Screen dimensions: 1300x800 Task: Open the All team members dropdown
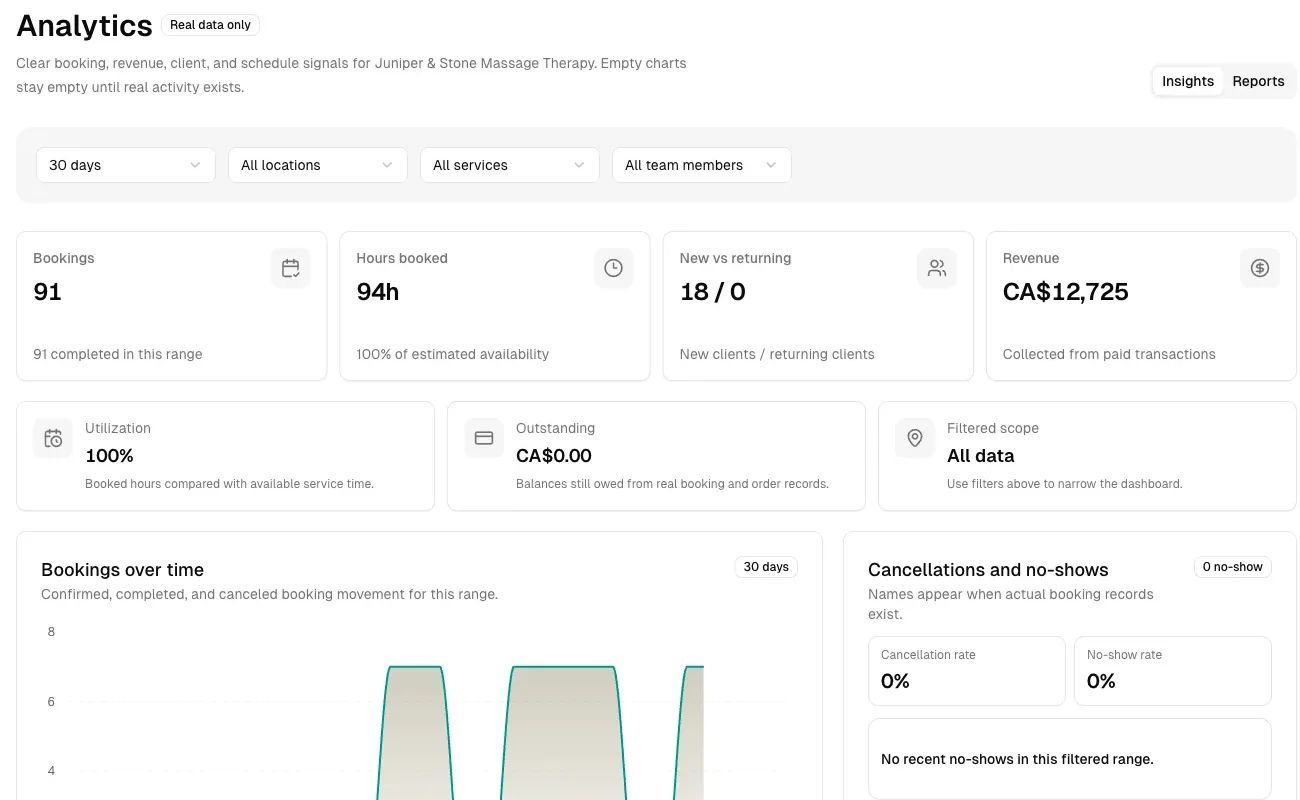point(702,165)
